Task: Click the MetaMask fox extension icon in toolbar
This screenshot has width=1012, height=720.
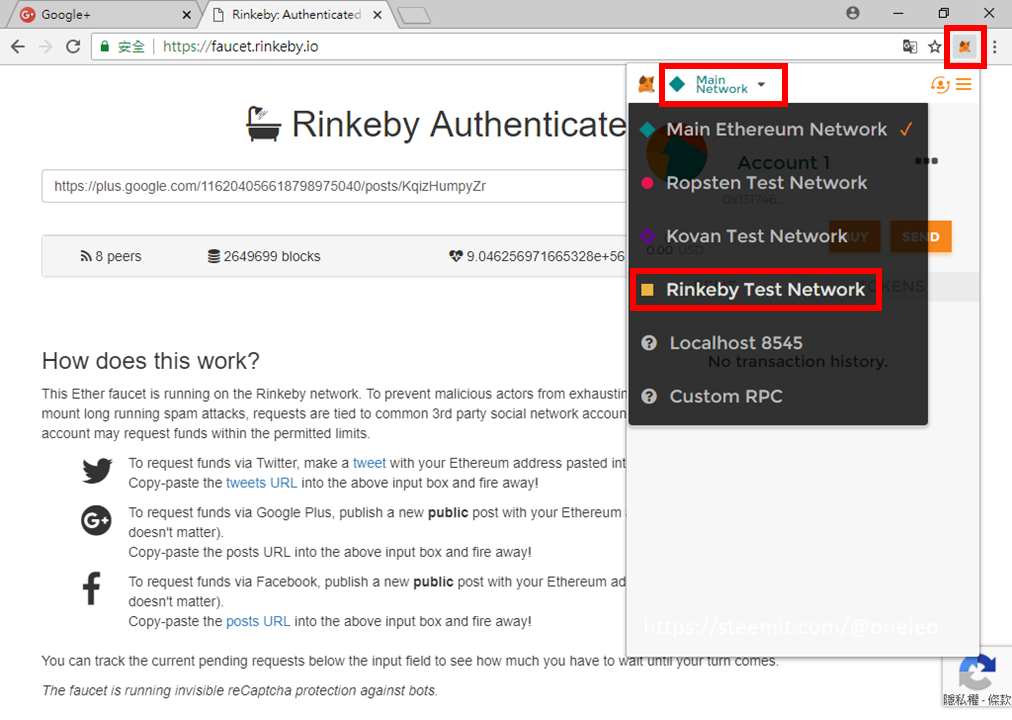Action: point(964,46)
